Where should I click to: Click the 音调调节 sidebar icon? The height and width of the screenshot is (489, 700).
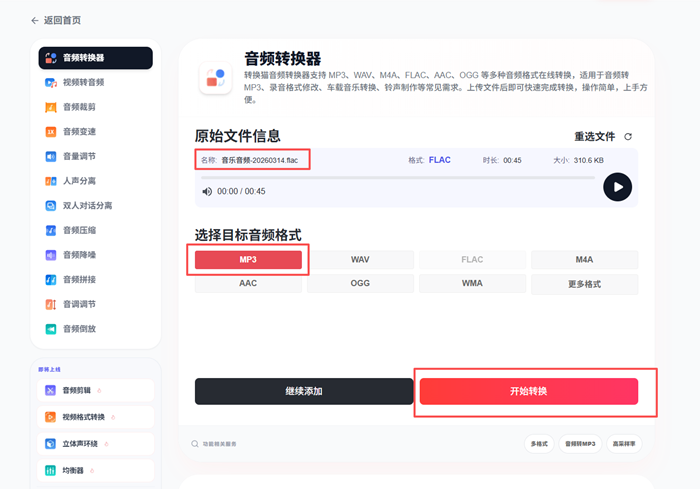click(51, 304)
